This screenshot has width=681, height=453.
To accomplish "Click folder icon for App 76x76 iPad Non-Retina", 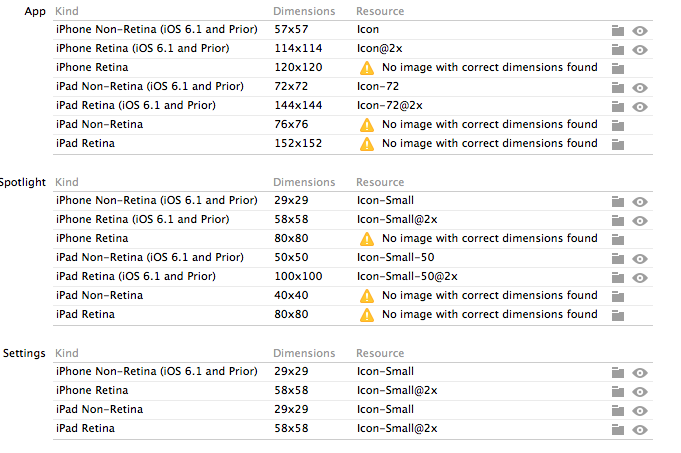I will (x=618, y=125).
